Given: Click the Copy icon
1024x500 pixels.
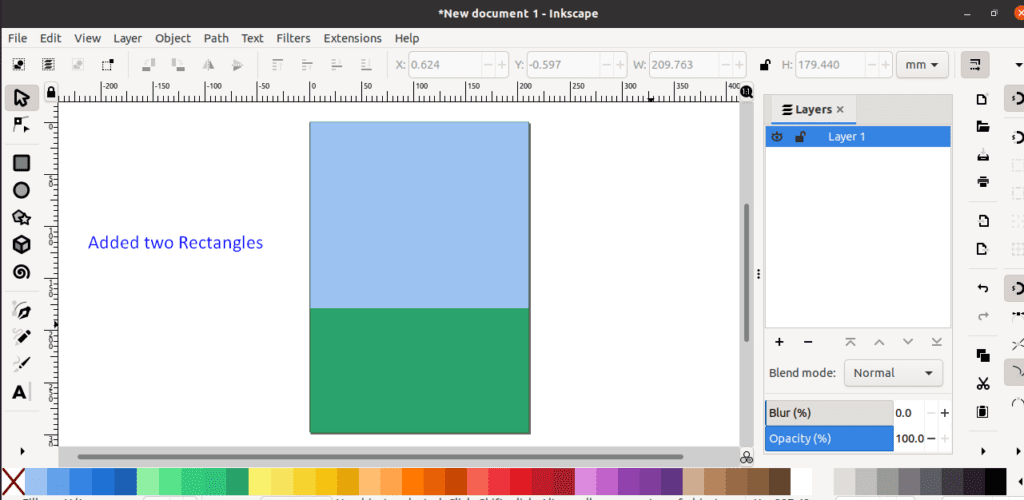Looking at the screenshot, I should pos(982,355).
